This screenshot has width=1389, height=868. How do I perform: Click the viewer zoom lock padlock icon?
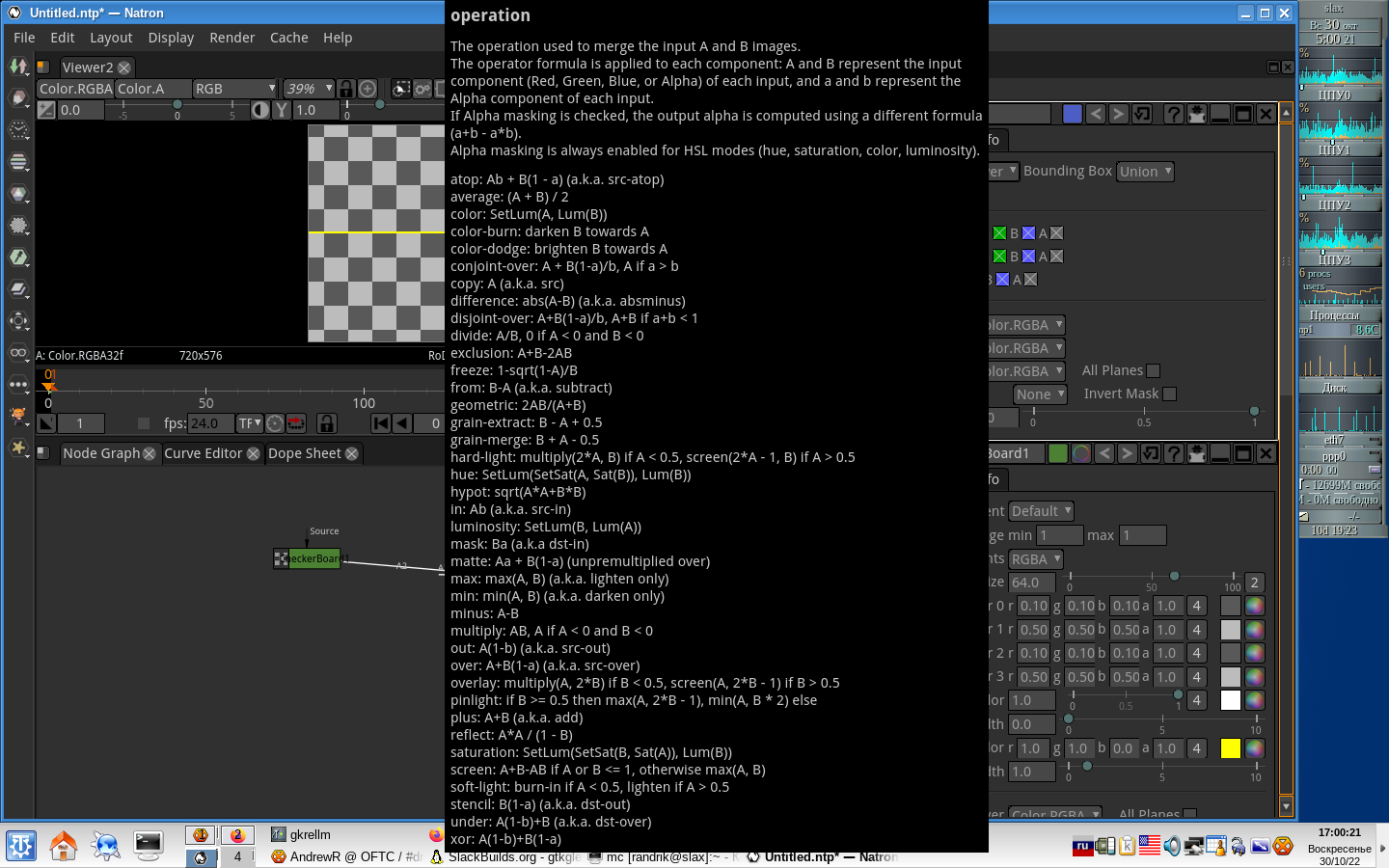point(345,89)
